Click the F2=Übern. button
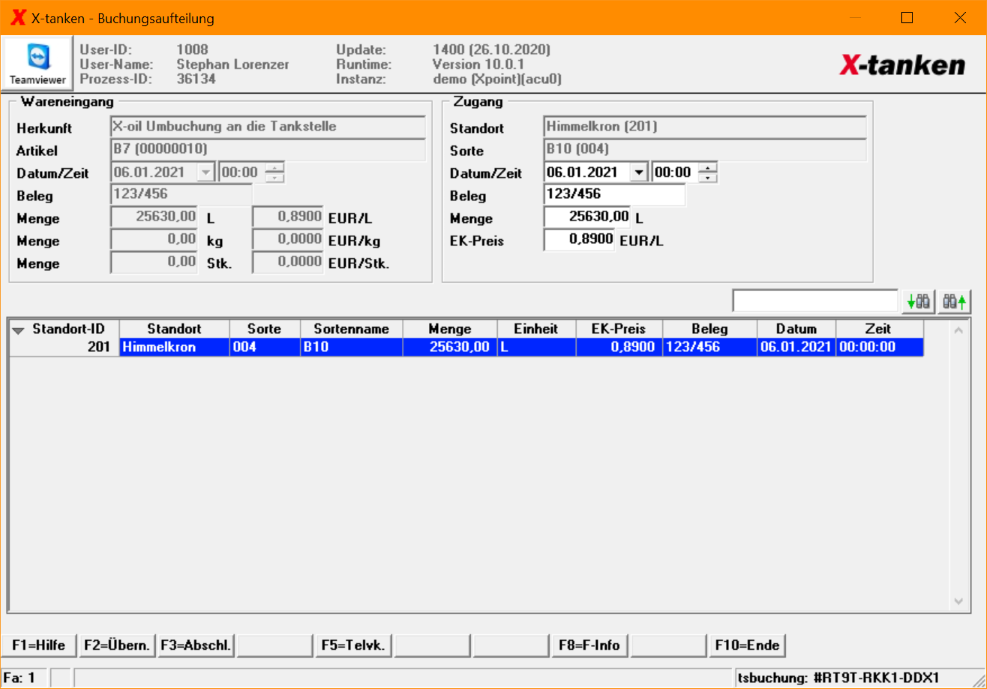The image size is (987, 689). pos(117,645)
